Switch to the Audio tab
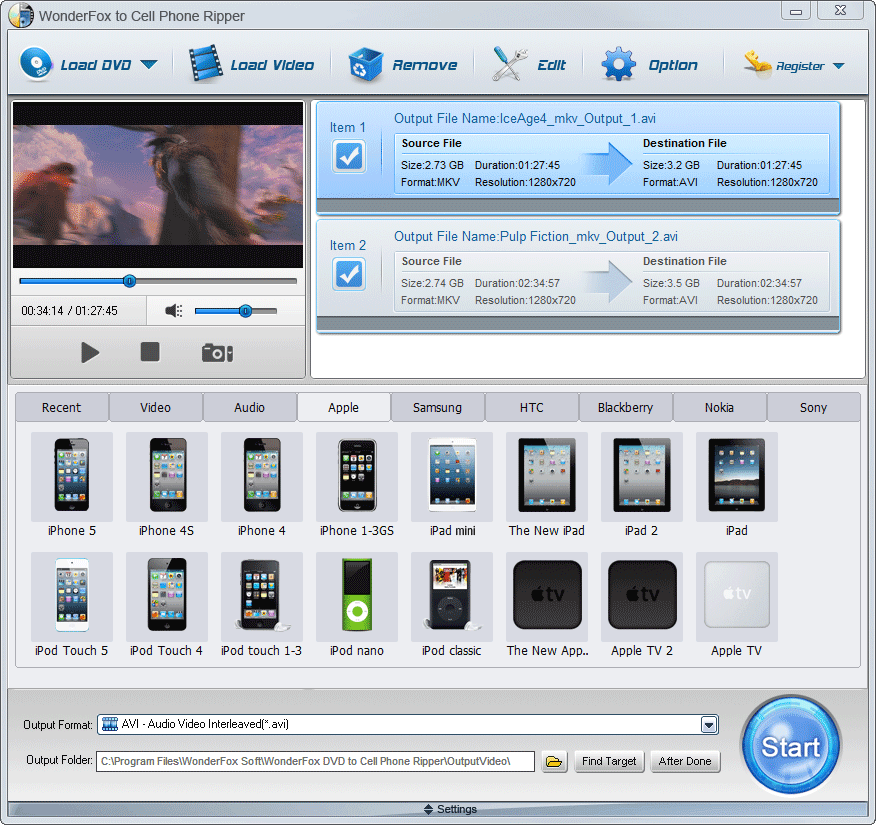Screen dimensions: 876x825 pyautogui.click(x=249, y=407)
